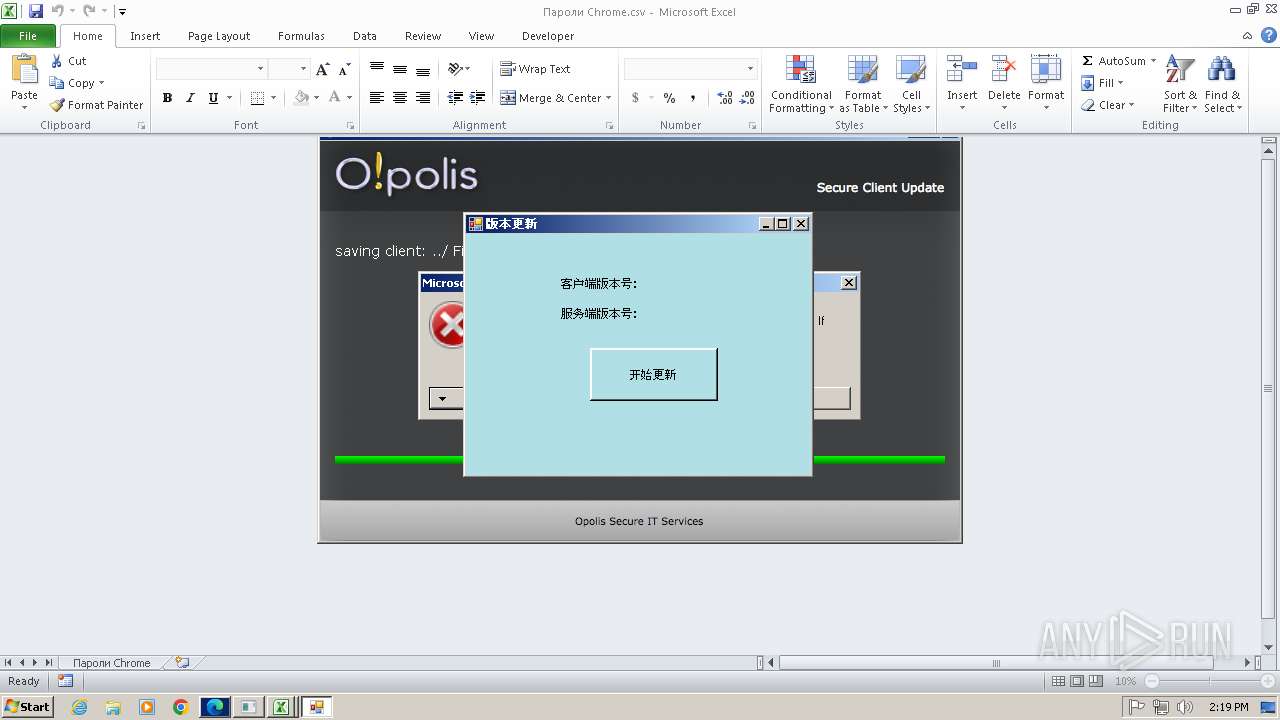Align text to the top

[x=377, y=69]
